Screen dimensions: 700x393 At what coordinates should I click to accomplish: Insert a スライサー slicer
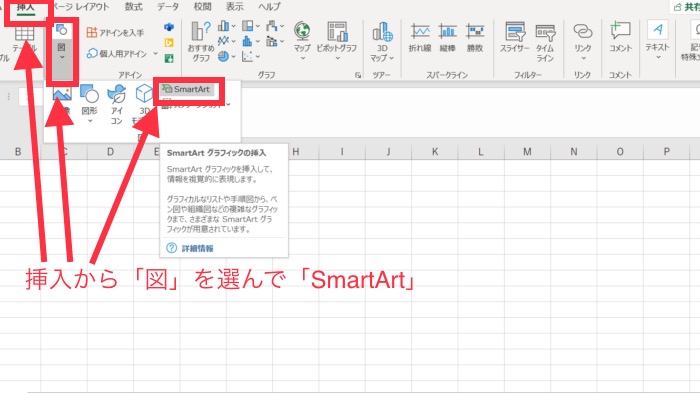pyautogui.click(x=515, y=38)
